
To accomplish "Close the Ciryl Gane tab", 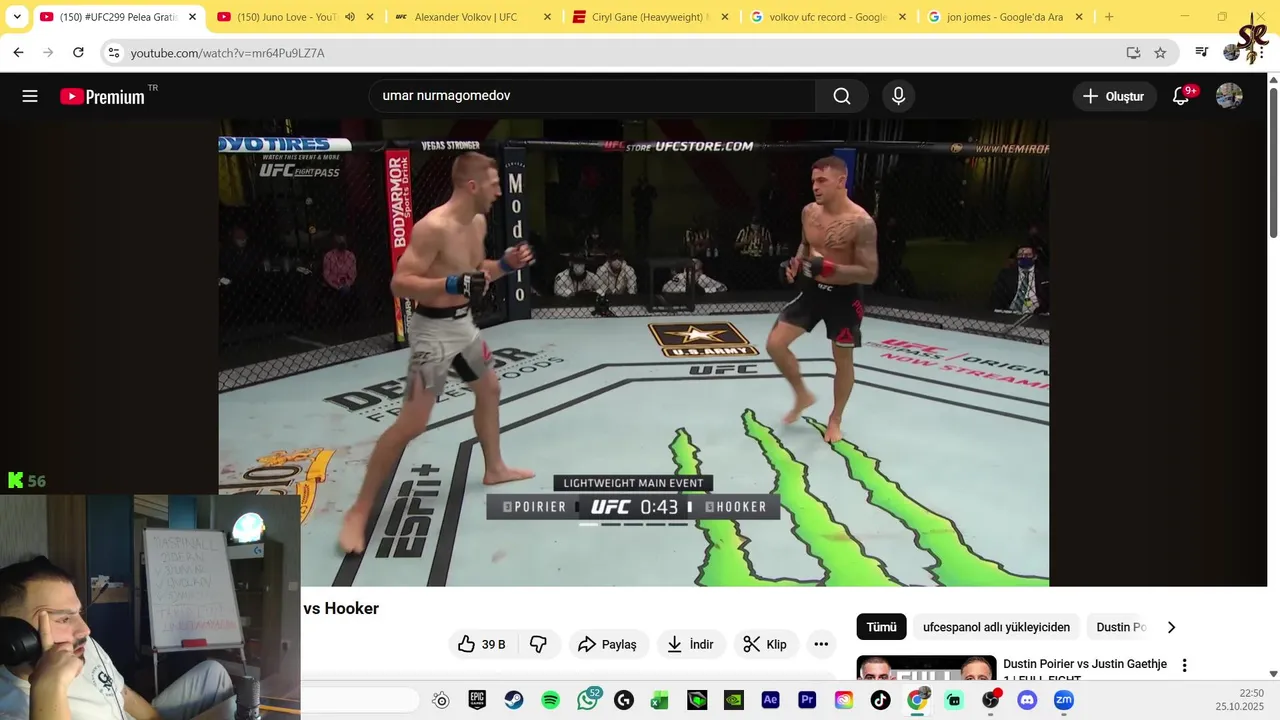I will pyautogui.click(x=725, y=17).
